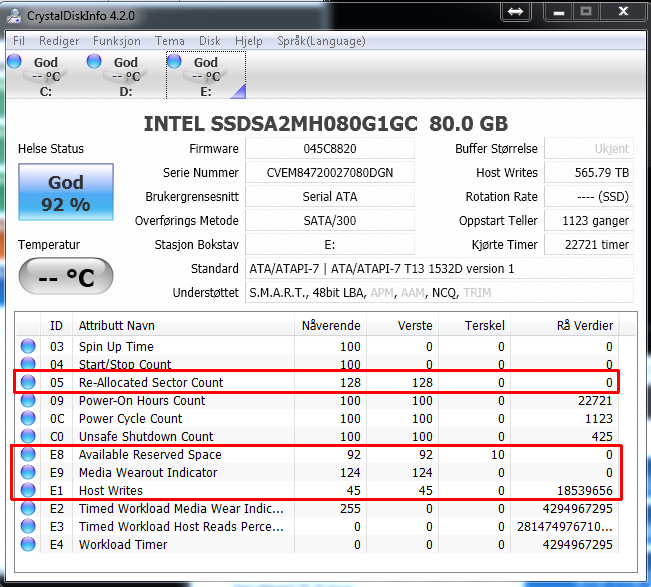This screenshot has width=651, height=587.
Task: Click the temperature display button
Action: [x=66, y=276]
